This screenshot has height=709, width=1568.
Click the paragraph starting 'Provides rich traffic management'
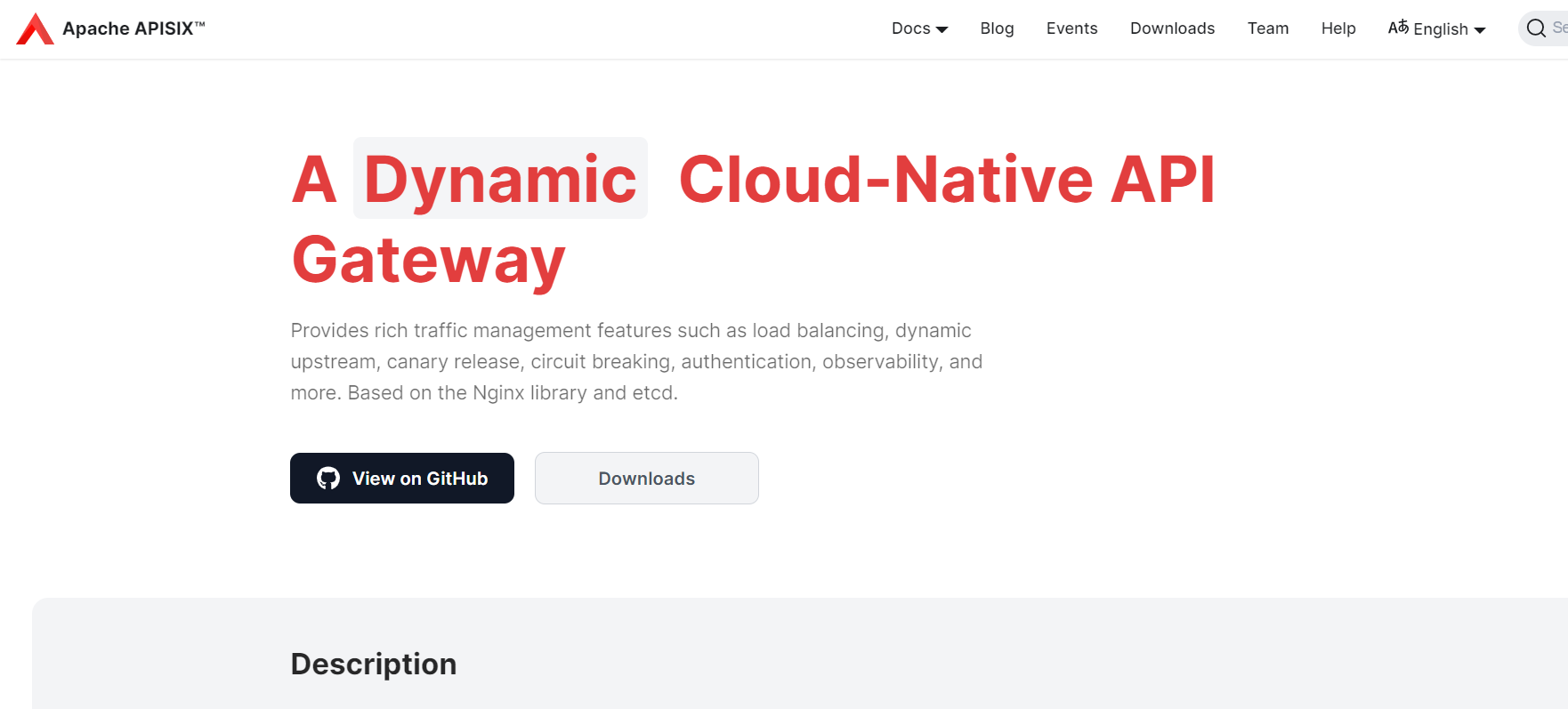pos(636,361)
